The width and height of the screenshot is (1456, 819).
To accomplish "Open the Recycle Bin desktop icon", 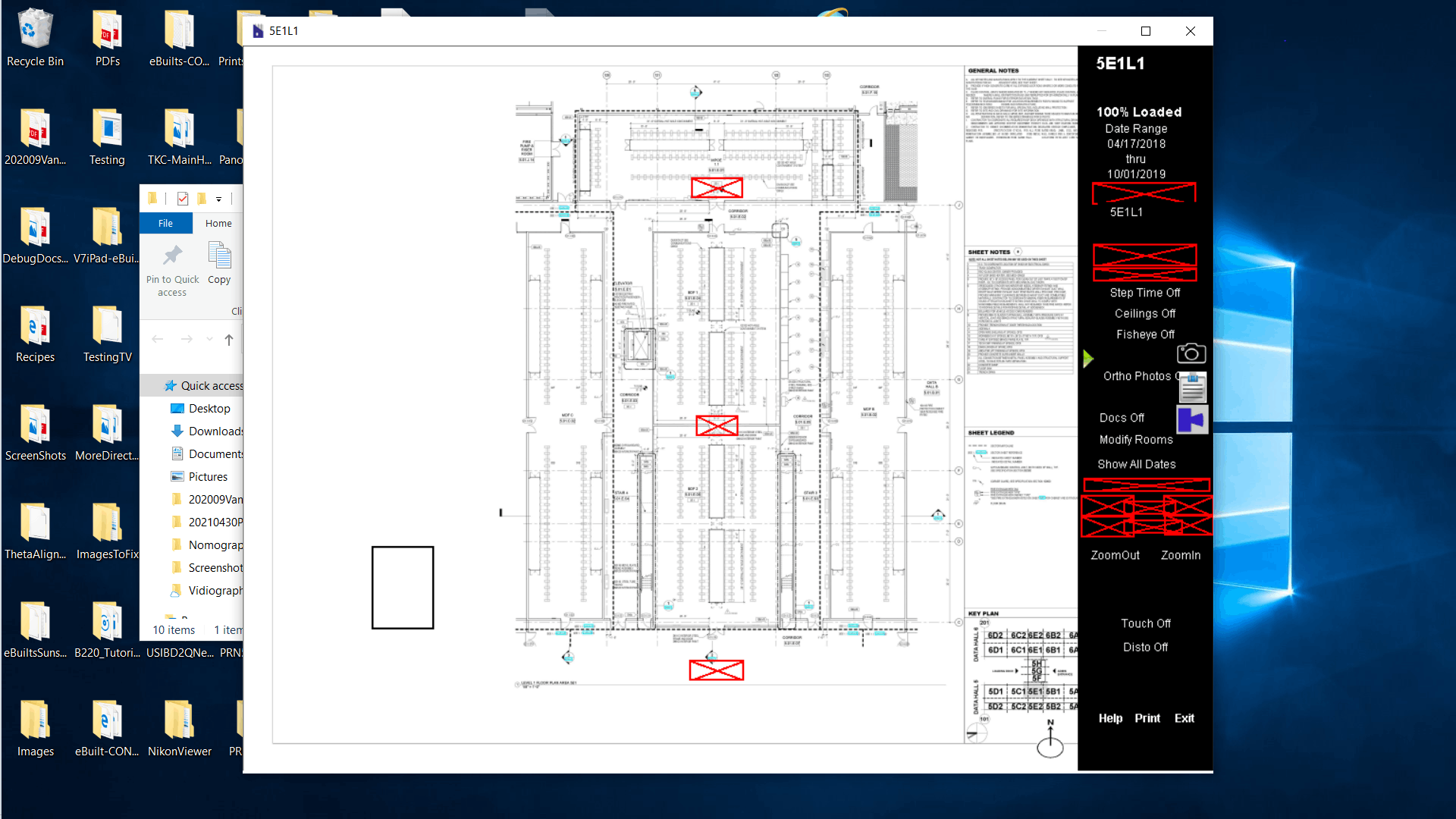I will coord(35,38).
